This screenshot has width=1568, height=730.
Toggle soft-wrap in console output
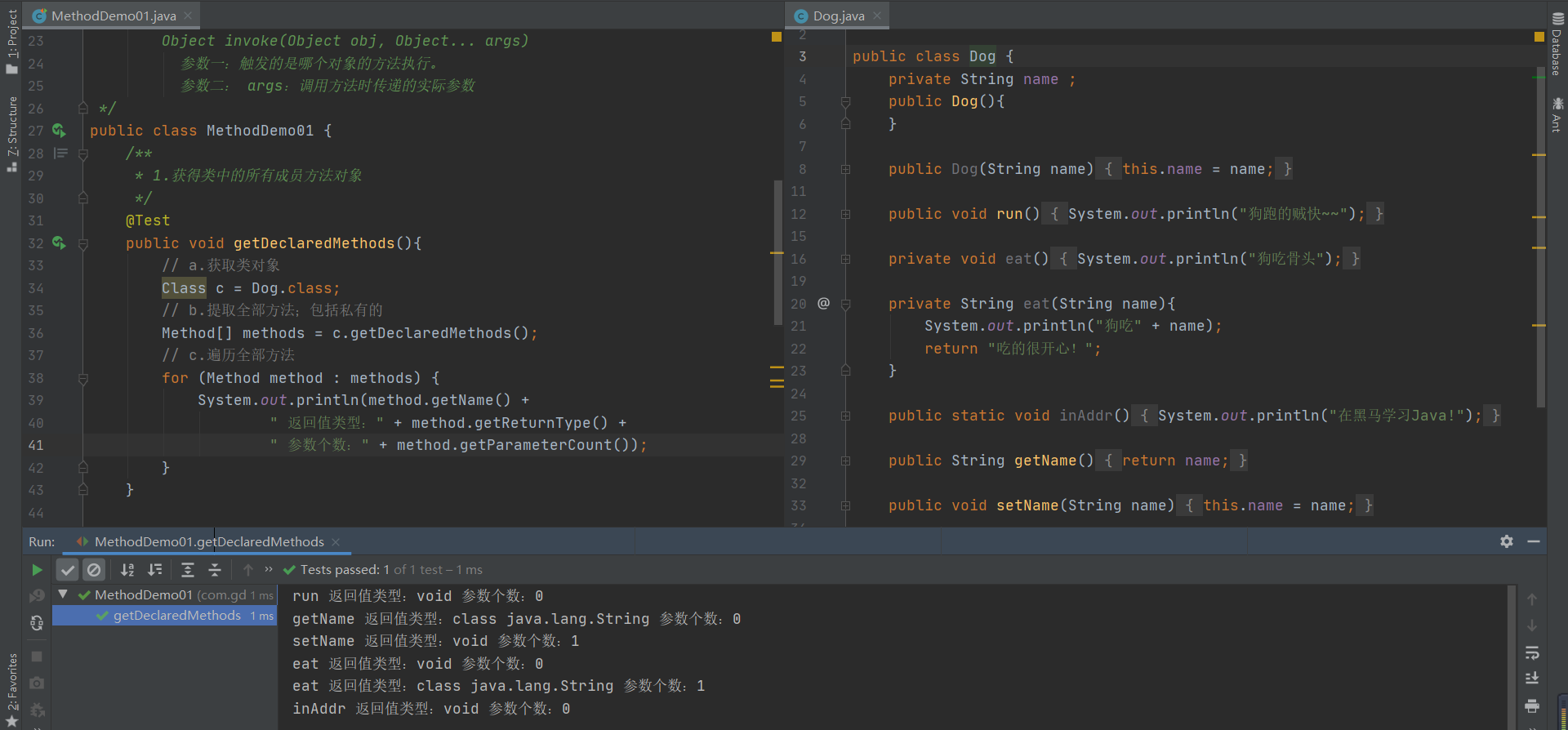tap(1532, 652)
